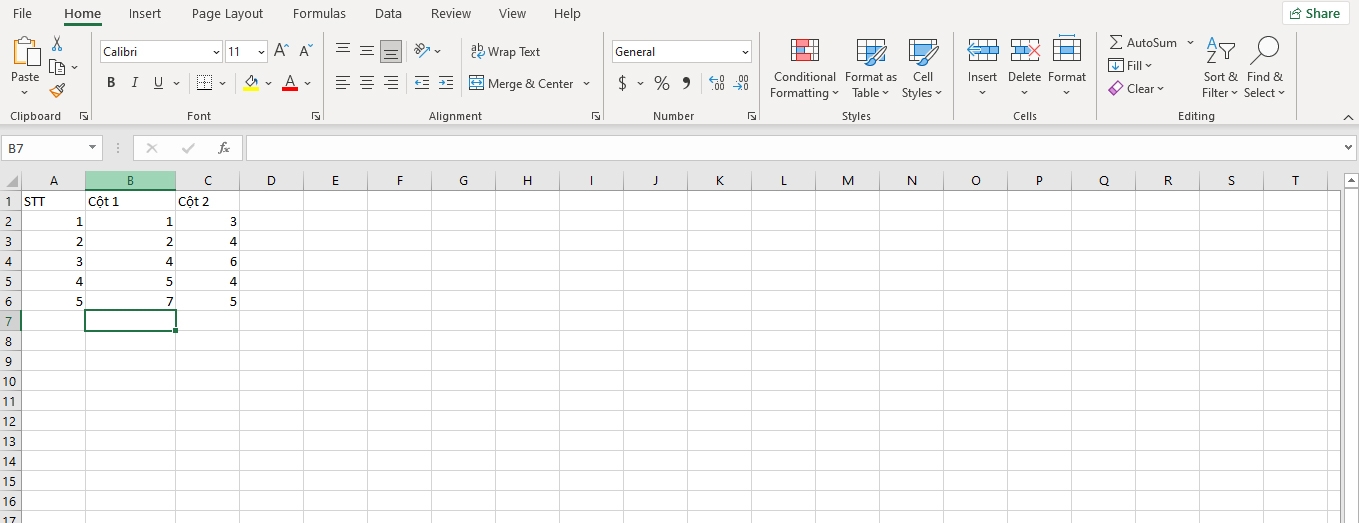Screen dimensions: 1359x523
Task: Switch to the Review tab
Action: 451,14
